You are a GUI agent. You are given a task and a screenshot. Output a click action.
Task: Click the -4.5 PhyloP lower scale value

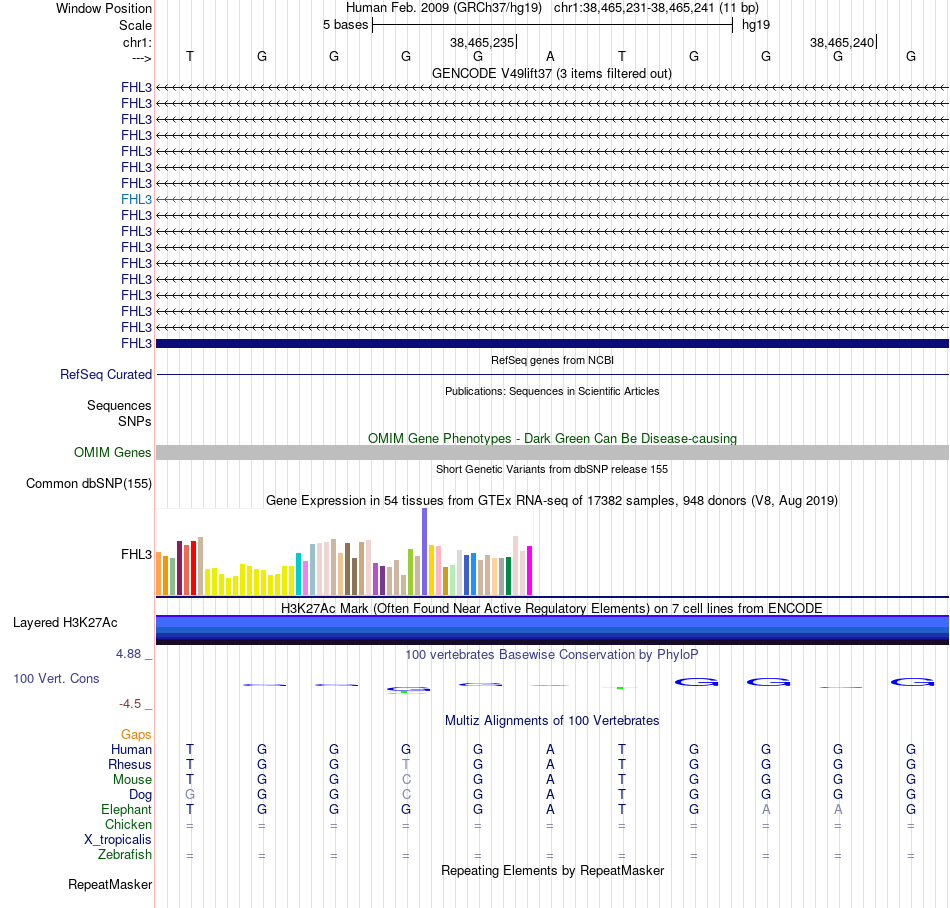coord(130,703)
